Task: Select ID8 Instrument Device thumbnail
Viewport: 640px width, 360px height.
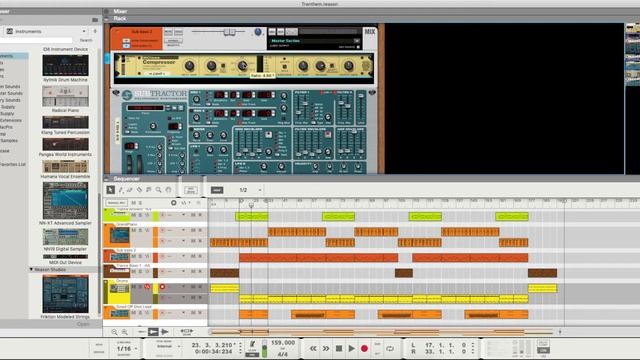Action: point(65,49)
